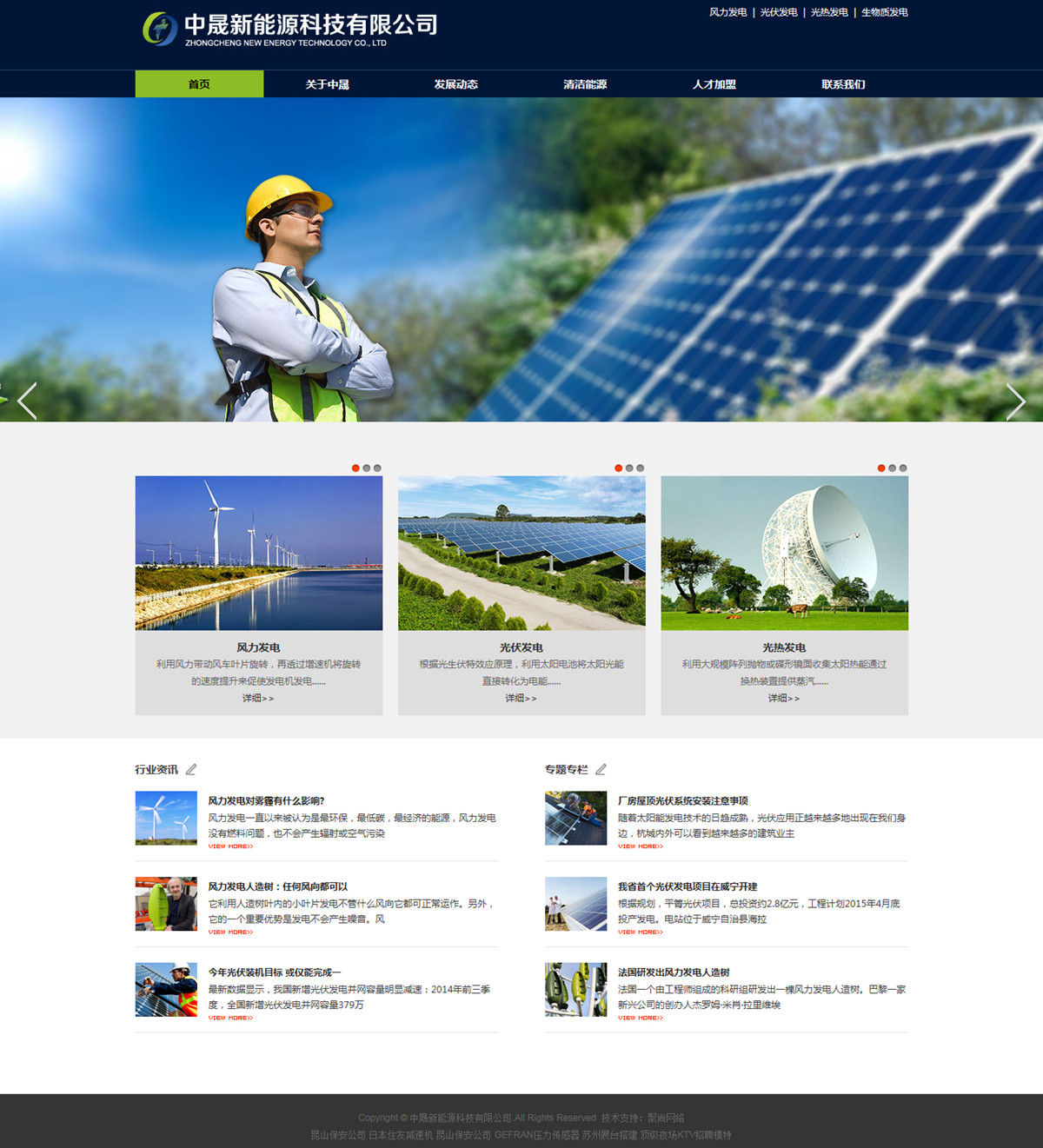This screenshot has height=1148, width=1043.
Task: Click pencil icon beside 专题专栏 heading
Action: click(x=601, y=769)
